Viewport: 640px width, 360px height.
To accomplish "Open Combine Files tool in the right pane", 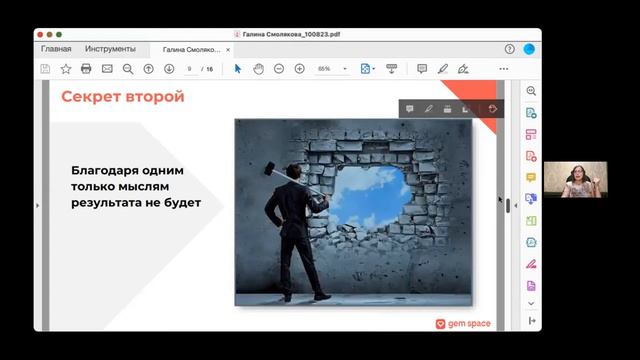I will point(531,199).
